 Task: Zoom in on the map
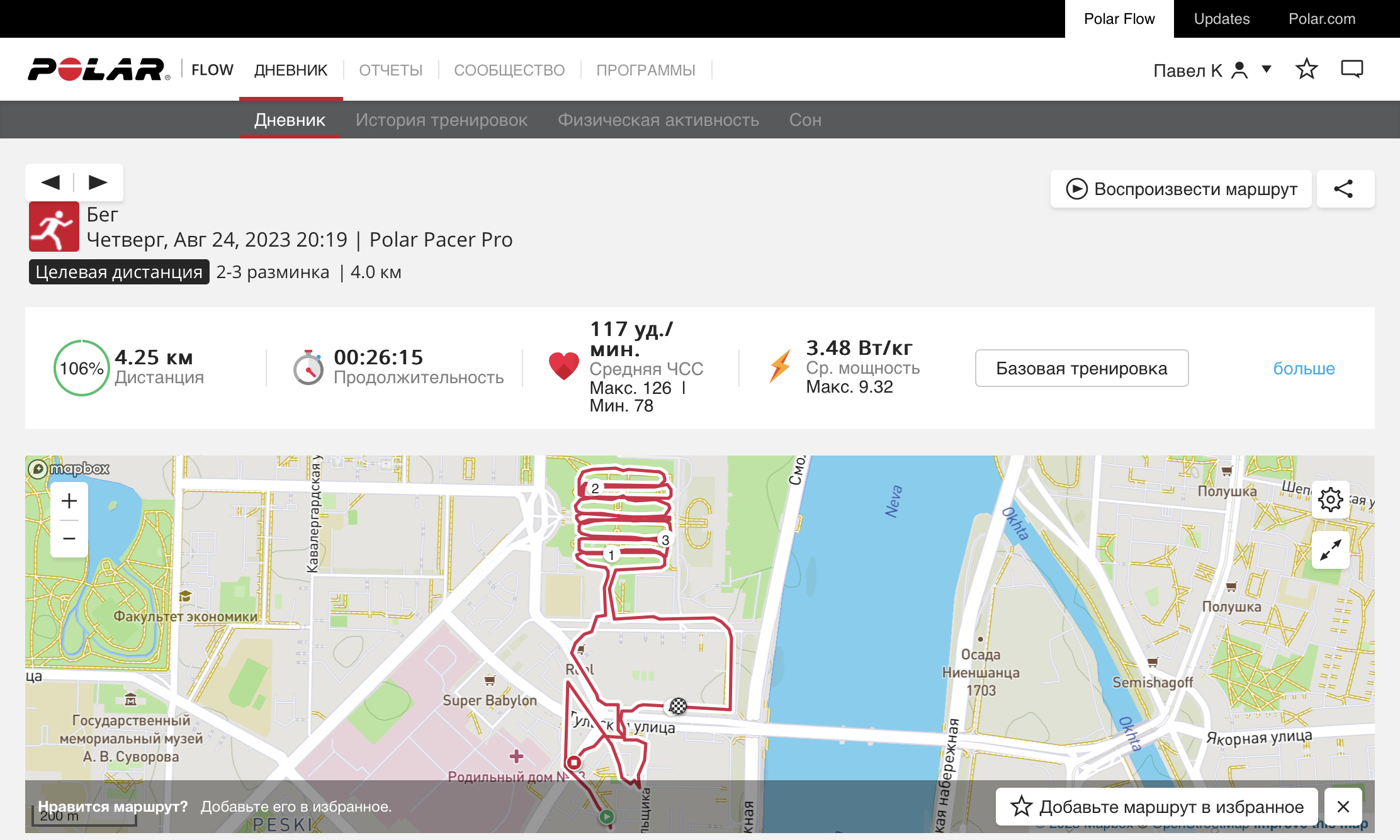pos(69,501)
